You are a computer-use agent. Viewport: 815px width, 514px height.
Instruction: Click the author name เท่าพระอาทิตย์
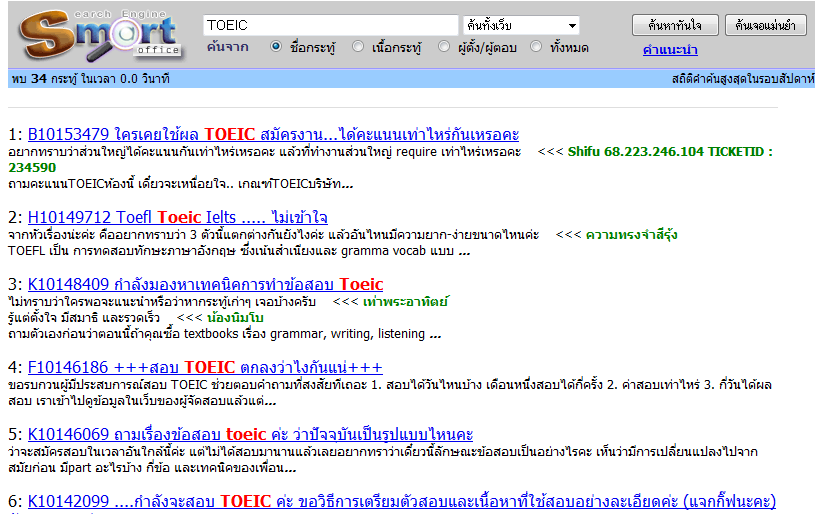click(x=405, y=301)
